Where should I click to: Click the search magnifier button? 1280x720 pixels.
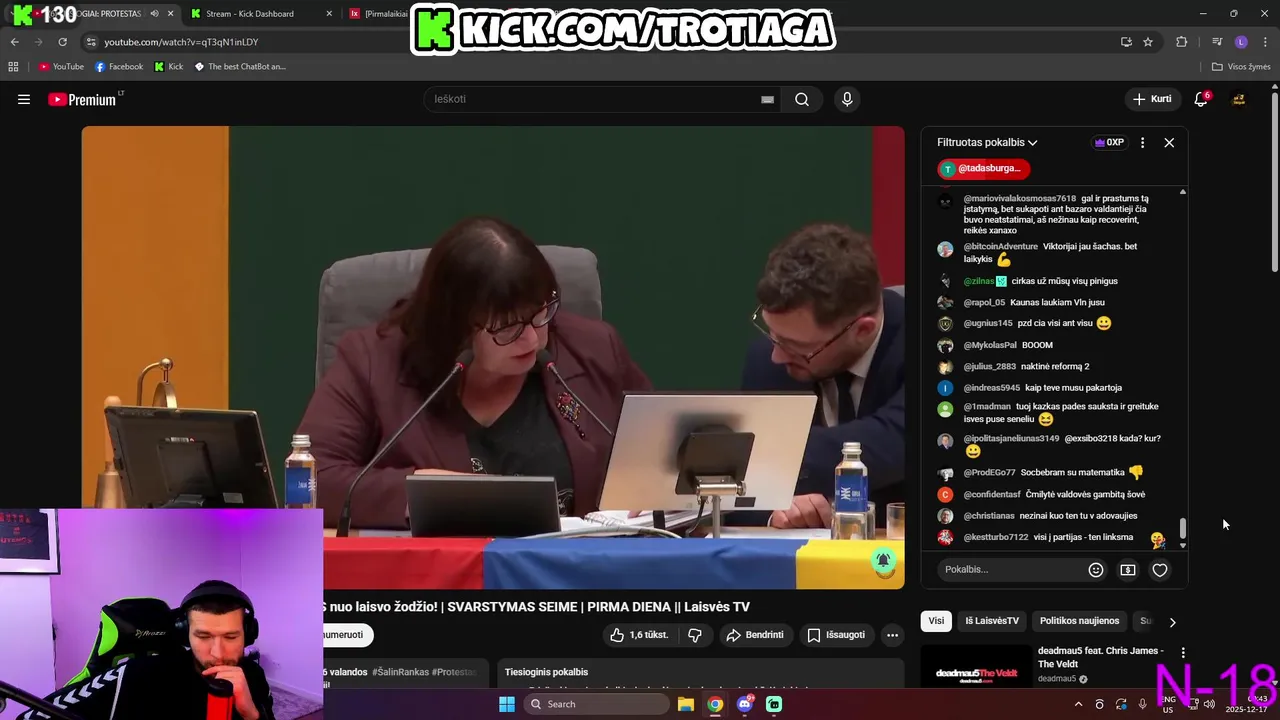pyautogui.click(x=802, y=99)
